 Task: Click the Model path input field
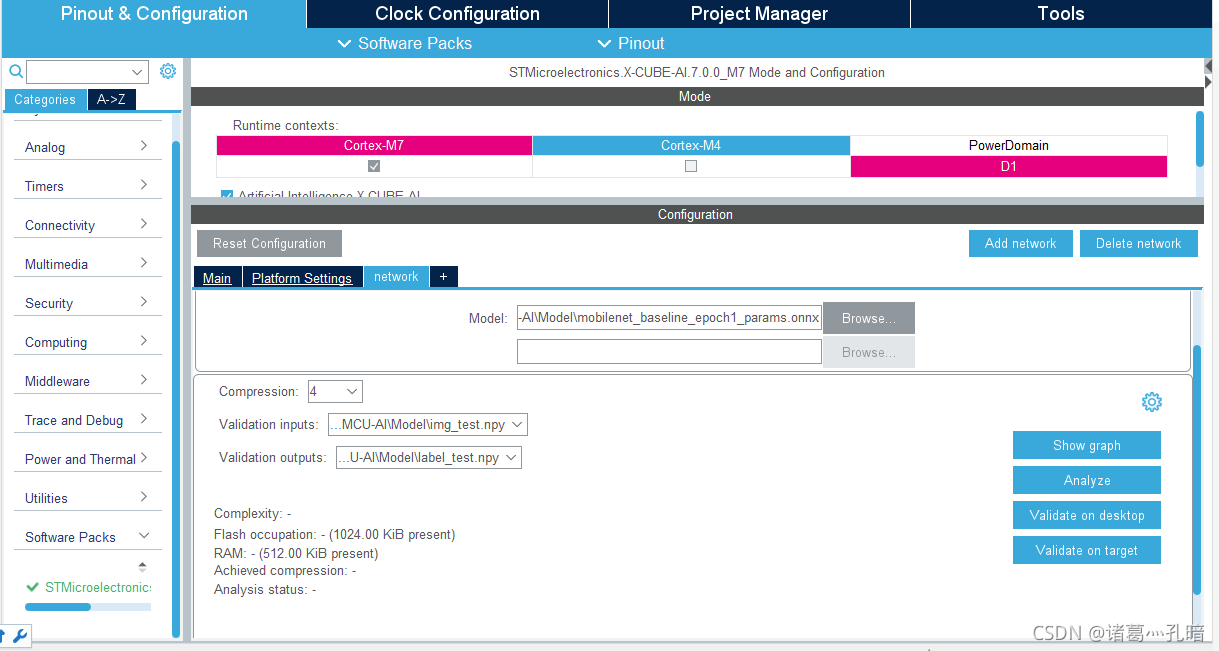pyautogui.click(x=668, y=317)
